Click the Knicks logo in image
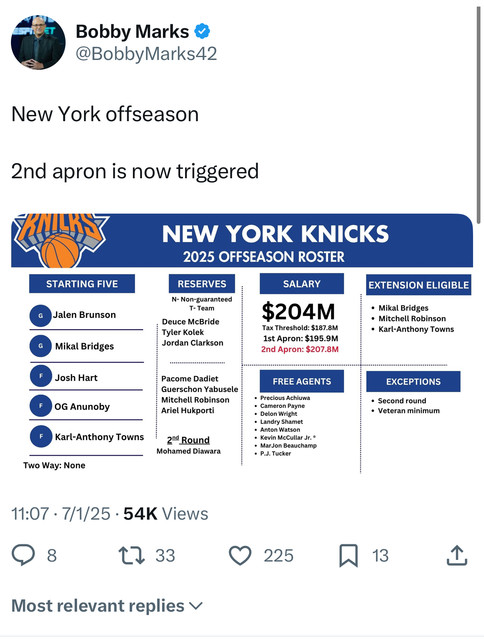This screenshot has width=484, height=640. click(61, 240)
